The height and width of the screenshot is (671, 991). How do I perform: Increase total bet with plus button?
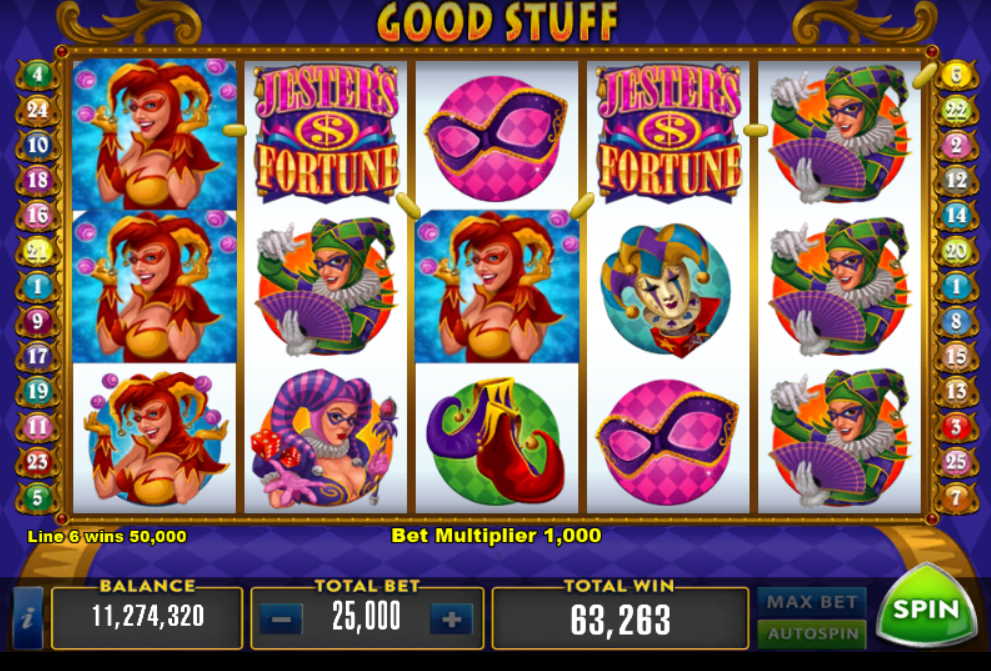(x=451, y=619)
